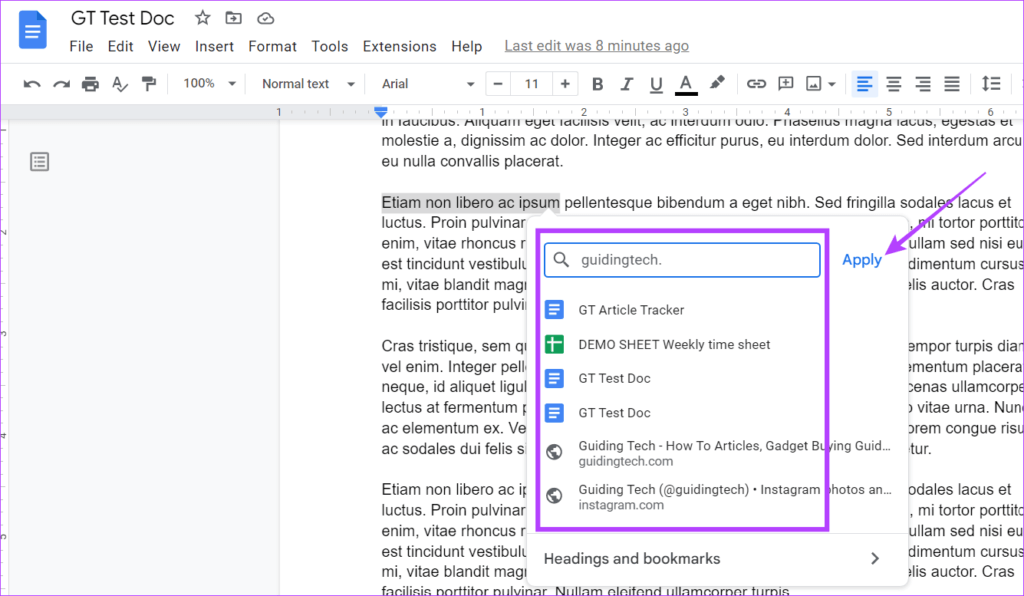Click the add comment icon
This screenshot has height=596, width=1024.
[786, 84]
